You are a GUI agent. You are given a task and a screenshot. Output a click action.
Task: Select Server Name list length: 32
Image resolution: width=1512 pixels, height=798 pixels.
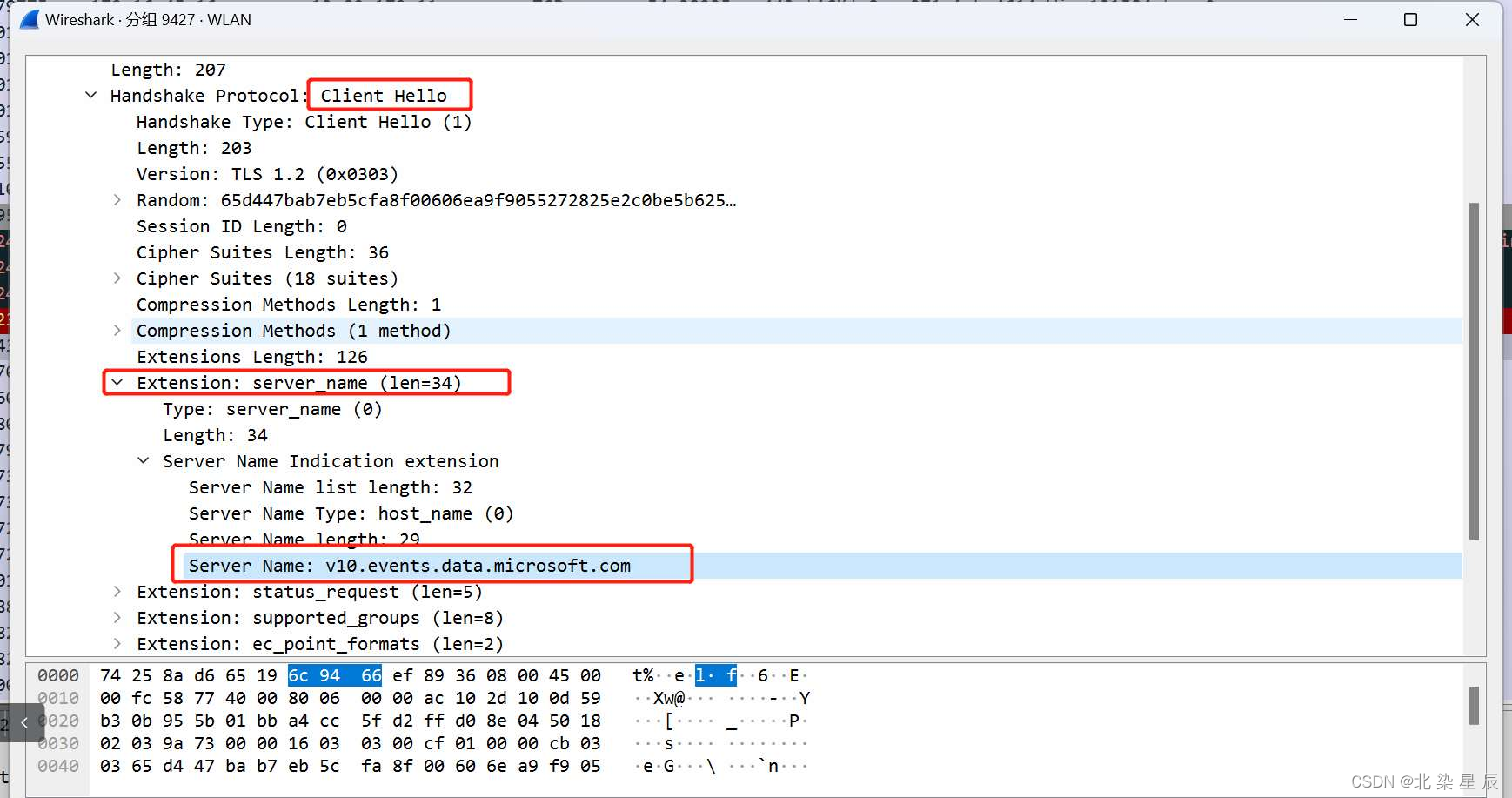click(x=331, y=487)
